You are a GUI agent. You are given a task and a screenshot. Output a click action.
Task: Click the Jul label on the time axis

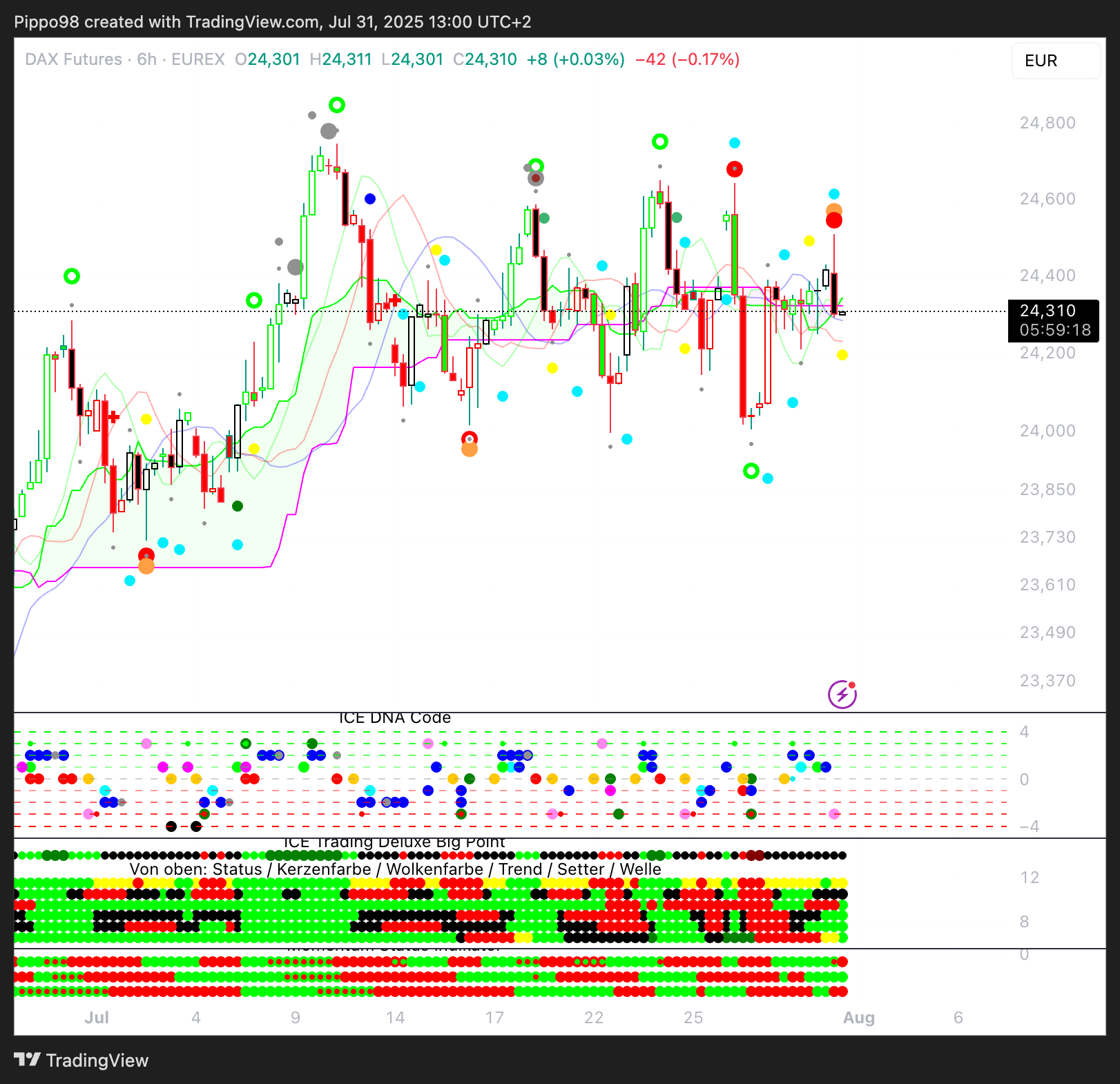point(97,1018)
